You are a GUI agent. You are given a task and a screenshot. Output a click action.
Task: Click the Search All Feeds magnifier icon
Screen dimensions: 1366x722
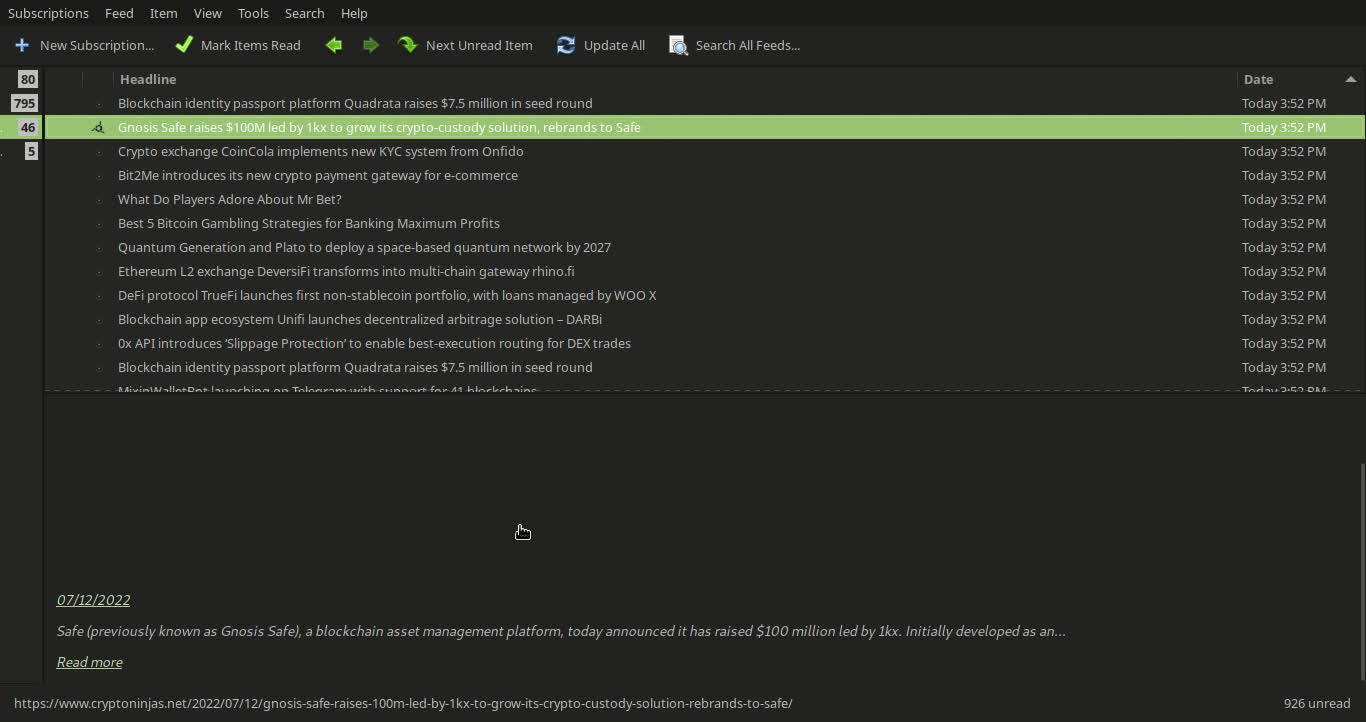click(x=678, y=45)
